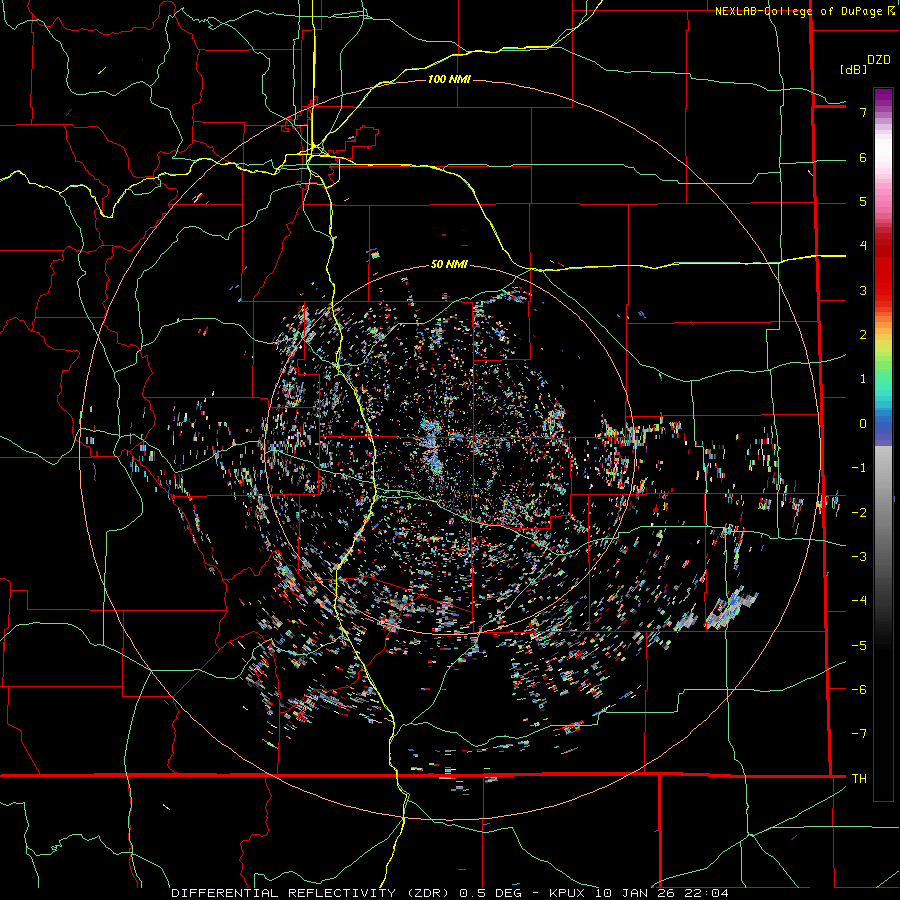Click the -3 dB value on color scale

859,557
